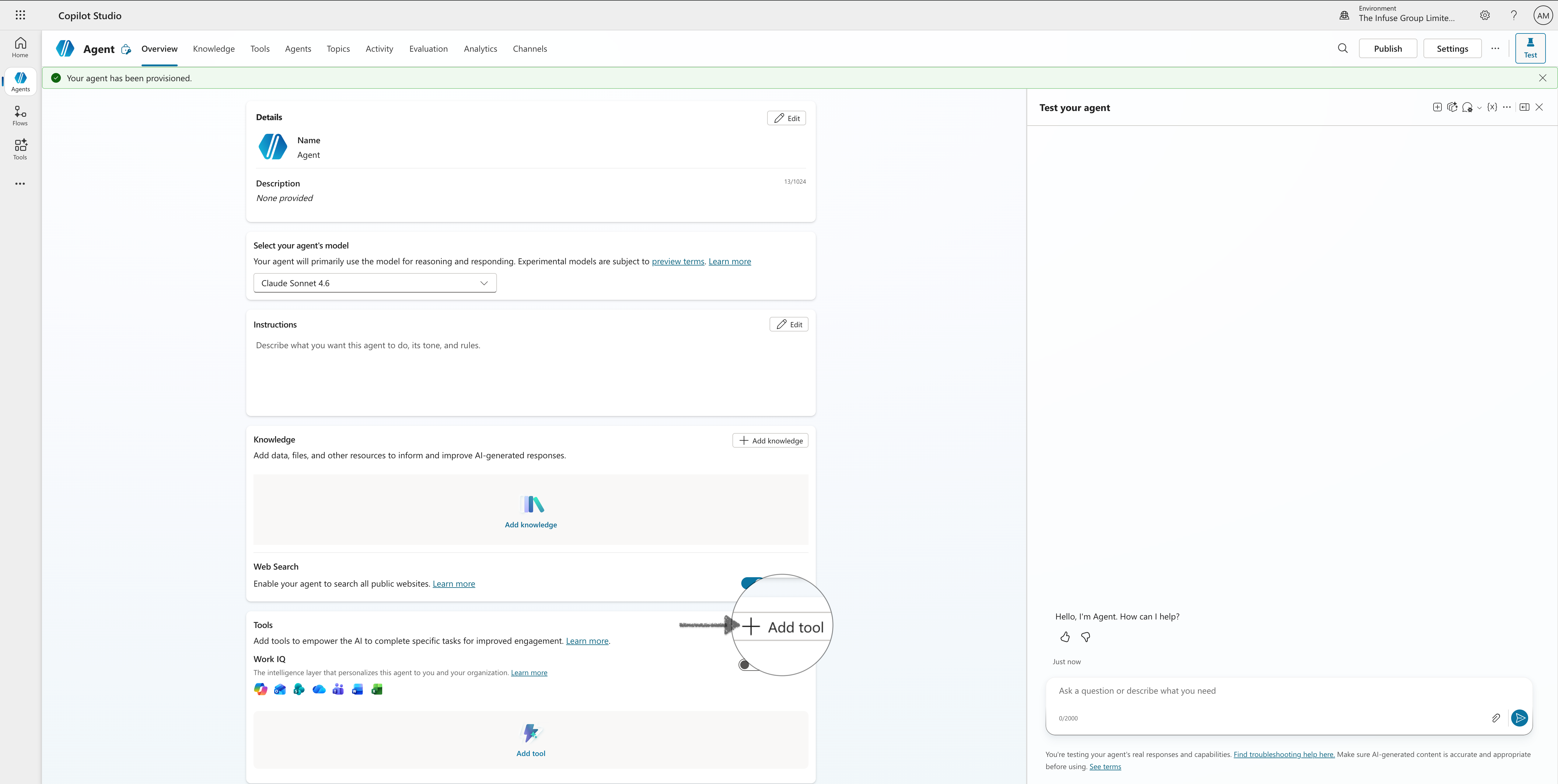Open the chat settings icon in test pane
The image size is (1558, 784).
coord(1467,108)
